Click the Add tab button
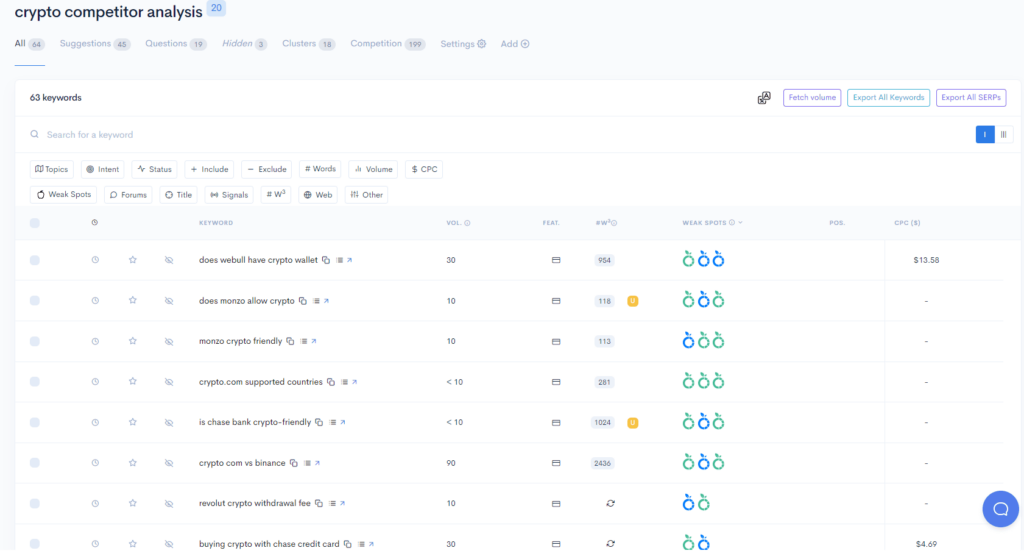The image size is (1024, 559). (x=515, y=44)
